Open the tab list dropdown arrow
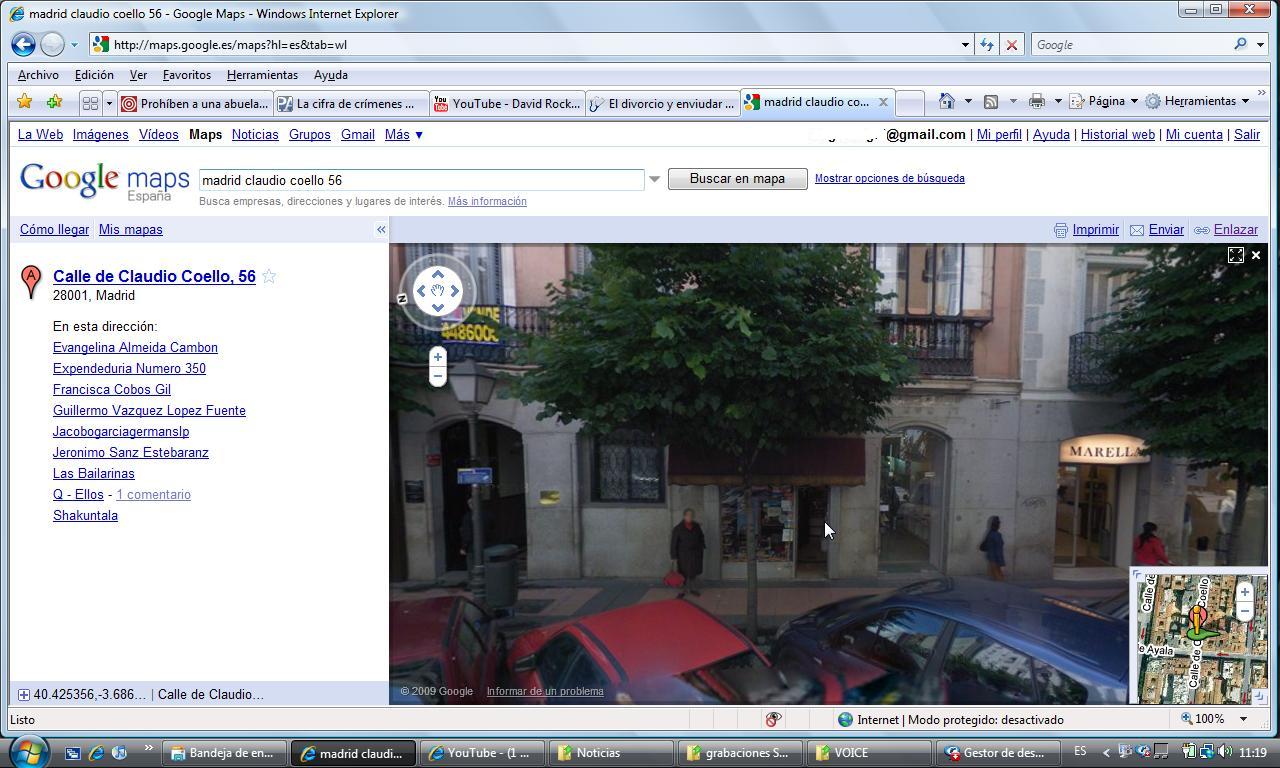1280x768 pixels. (x=109, y=103)
